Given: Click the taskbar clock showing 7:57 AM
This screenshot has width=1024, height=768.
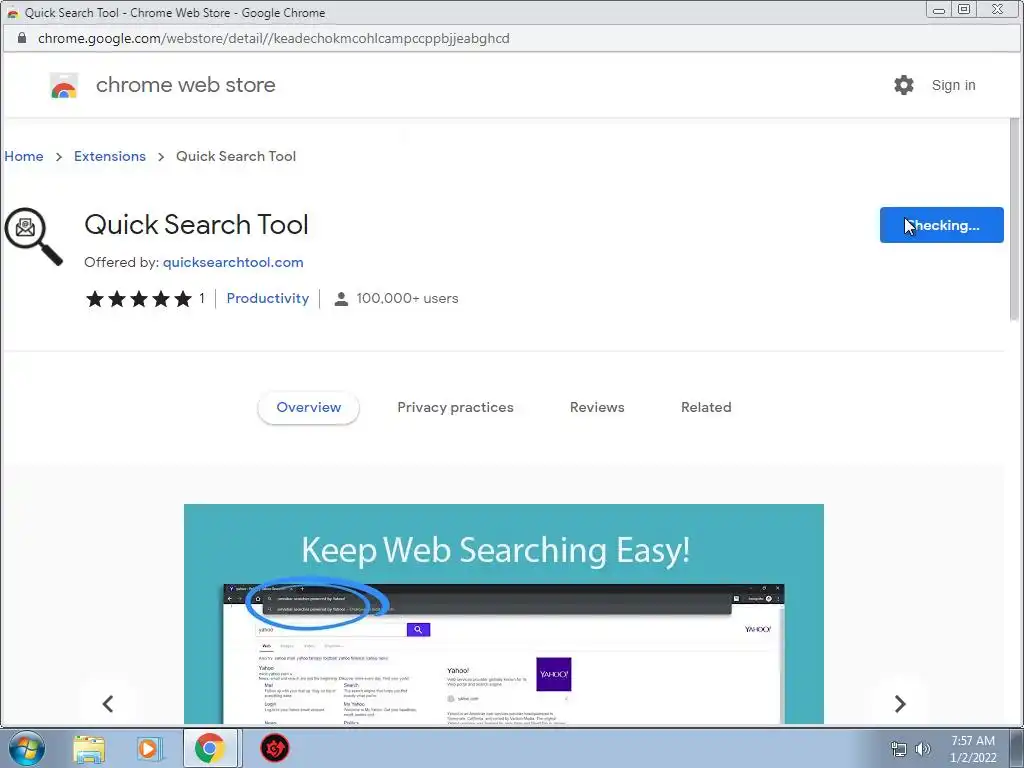Looking at the screenshot, I should (x=973, y=749).
